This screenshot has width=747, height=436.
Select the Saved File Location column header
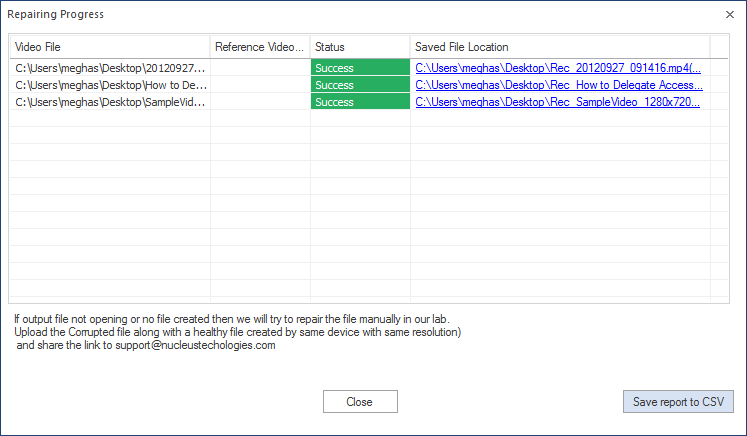pyautogui.click(x=560, y=47)
